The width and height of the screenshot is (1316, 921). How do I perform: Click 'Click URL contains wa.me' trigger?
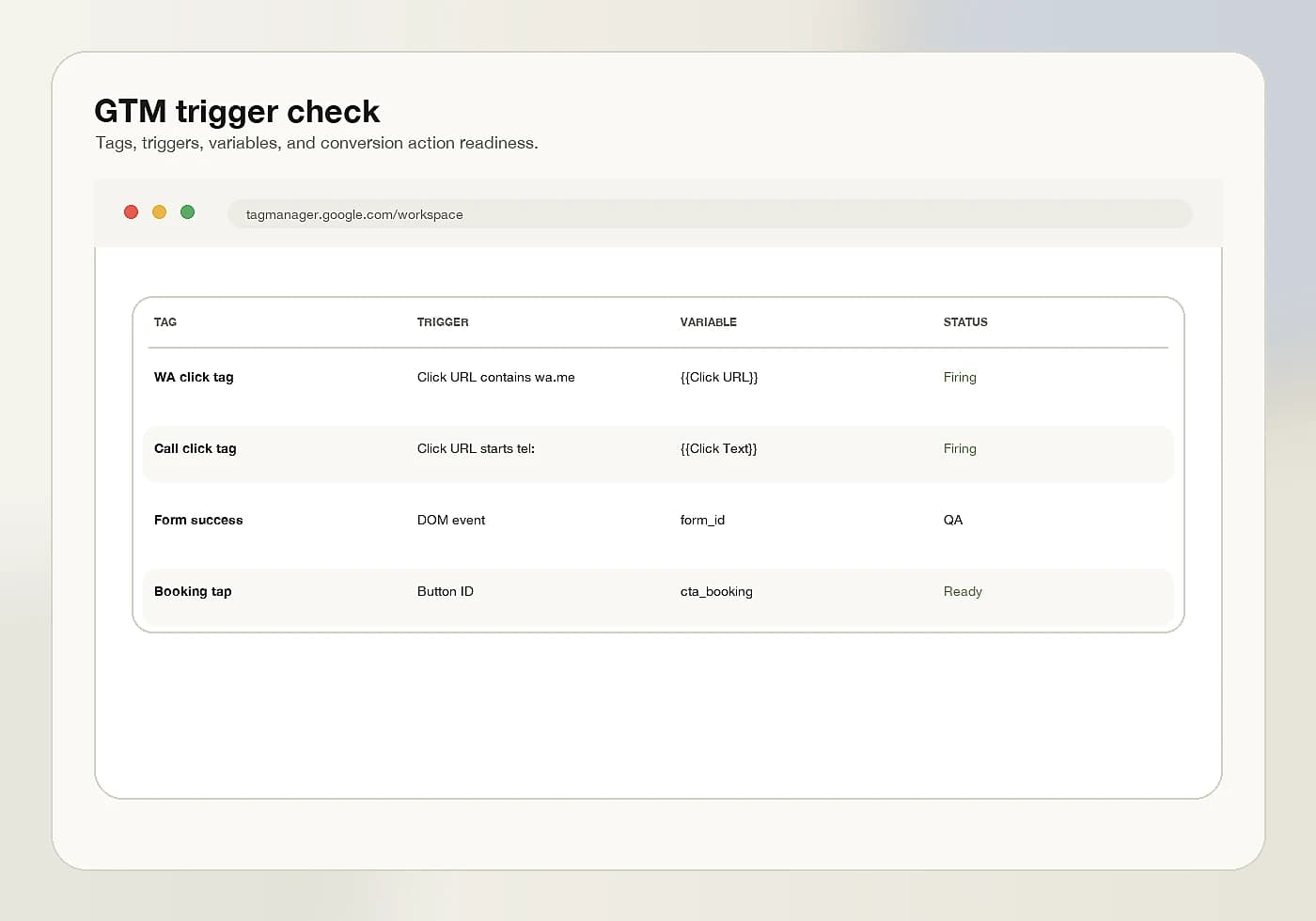(496, 377)
